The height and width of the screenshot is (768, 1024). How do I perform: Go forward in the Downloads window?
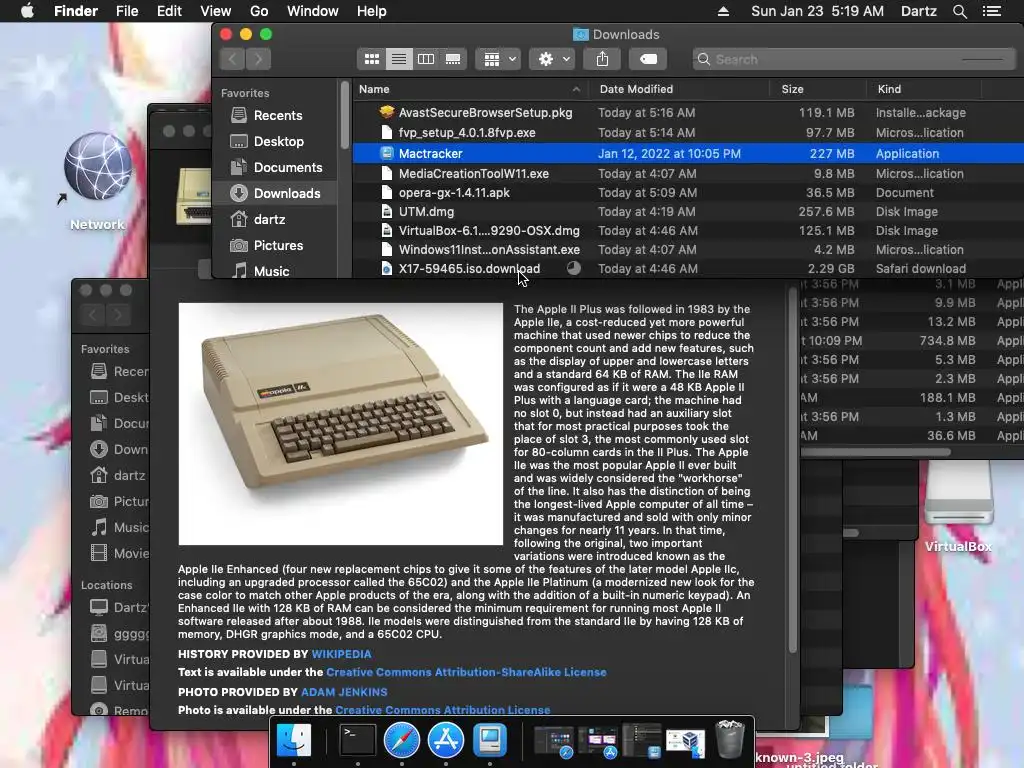[x=259, y=59]
